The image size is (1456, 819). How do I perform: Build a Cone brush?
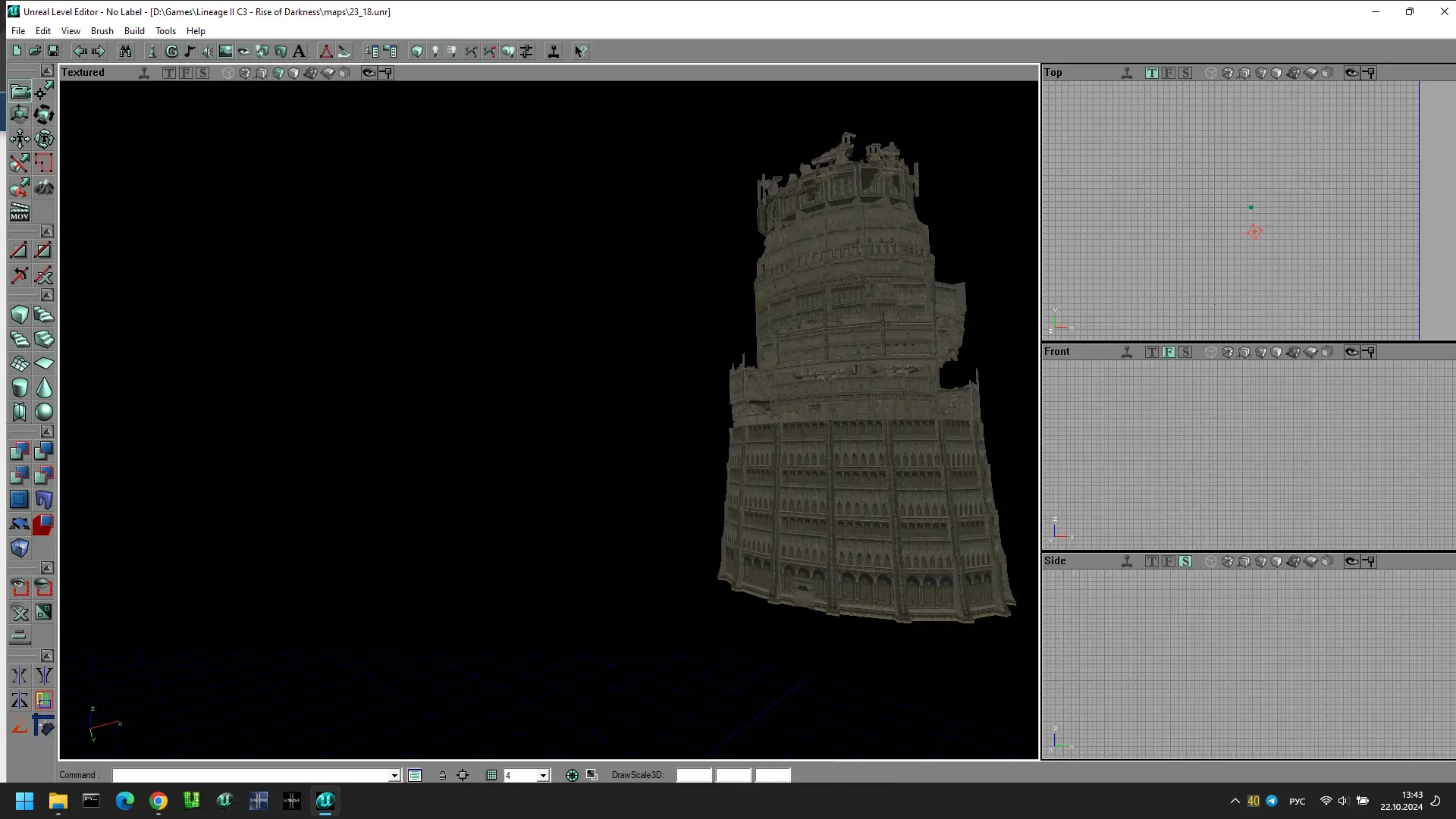click(44, 388)
